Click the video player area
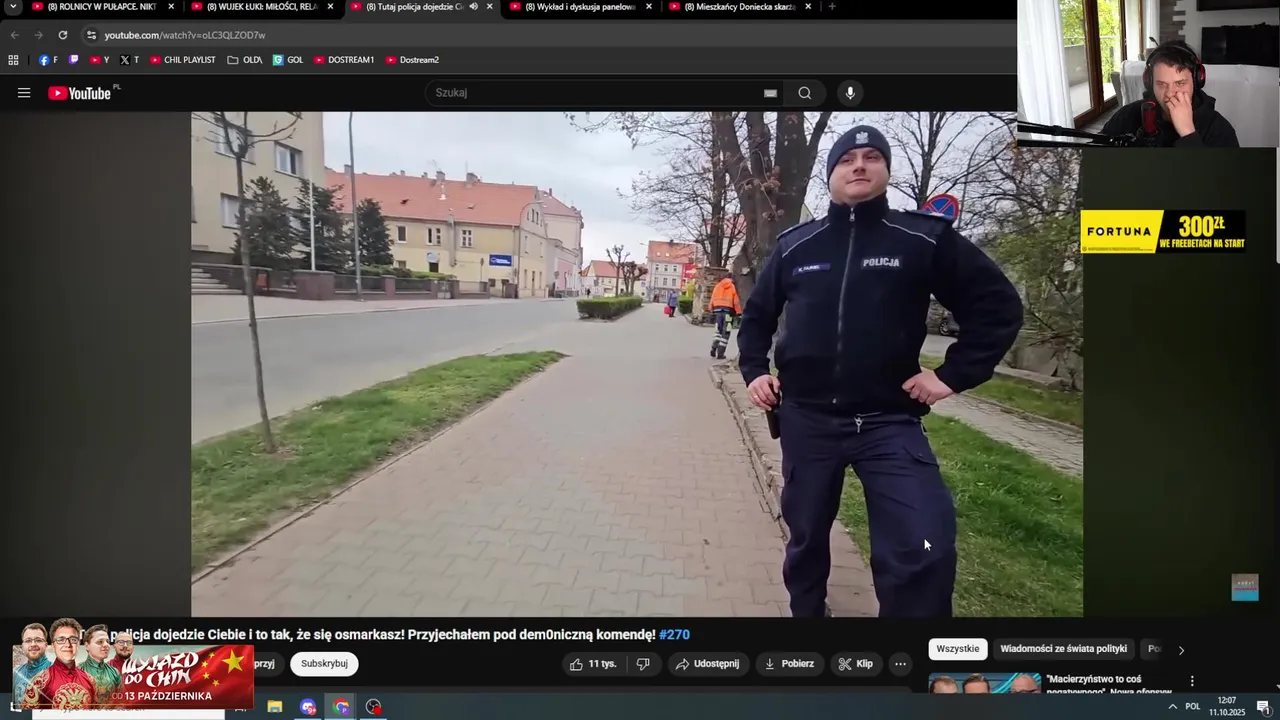Screen dimensions: 1280x720 pos(636,364)
